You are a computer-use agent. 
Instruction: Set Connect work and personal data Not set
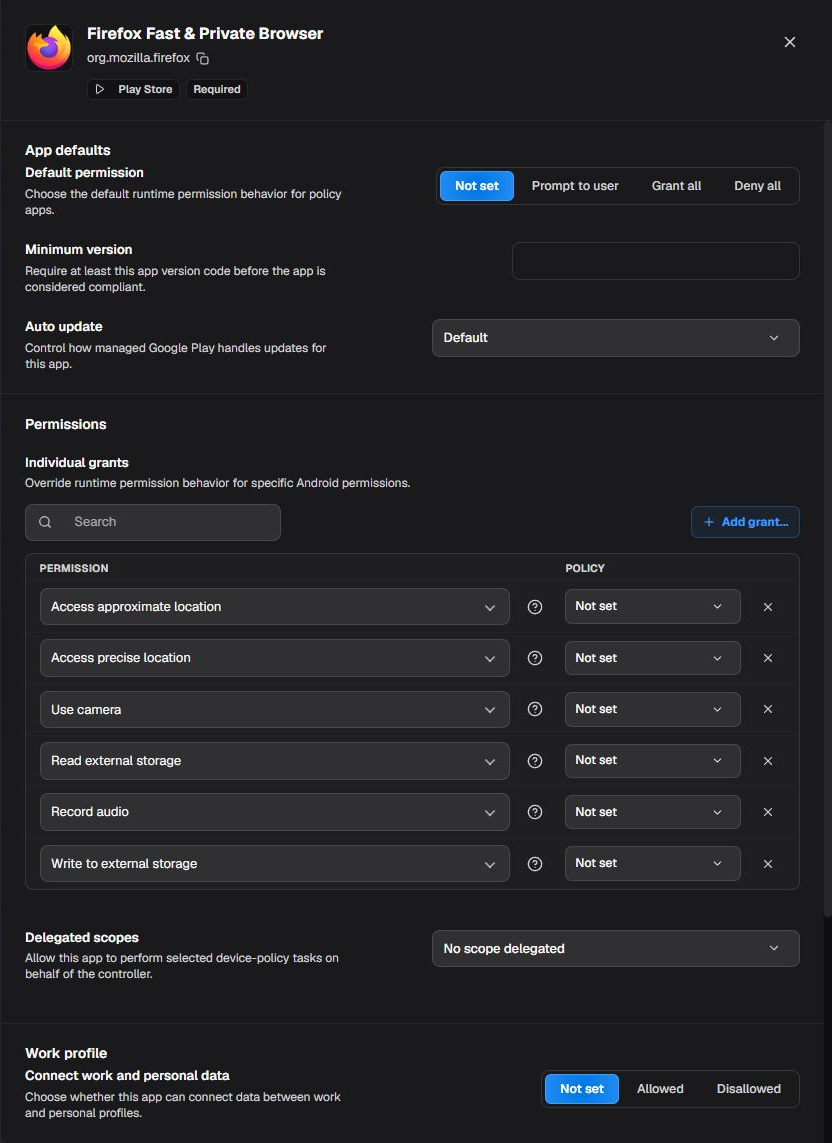582,1089
